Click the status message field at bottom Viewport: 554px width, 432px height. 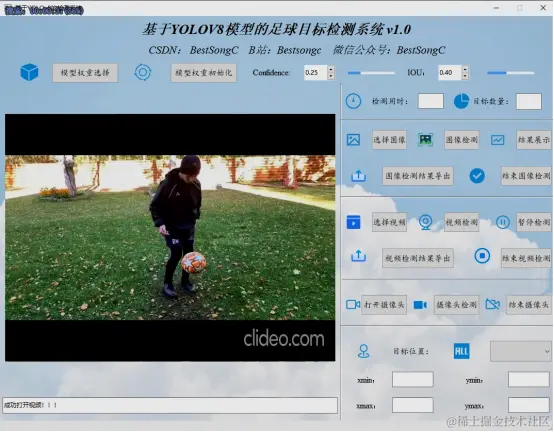pos(170,405)
